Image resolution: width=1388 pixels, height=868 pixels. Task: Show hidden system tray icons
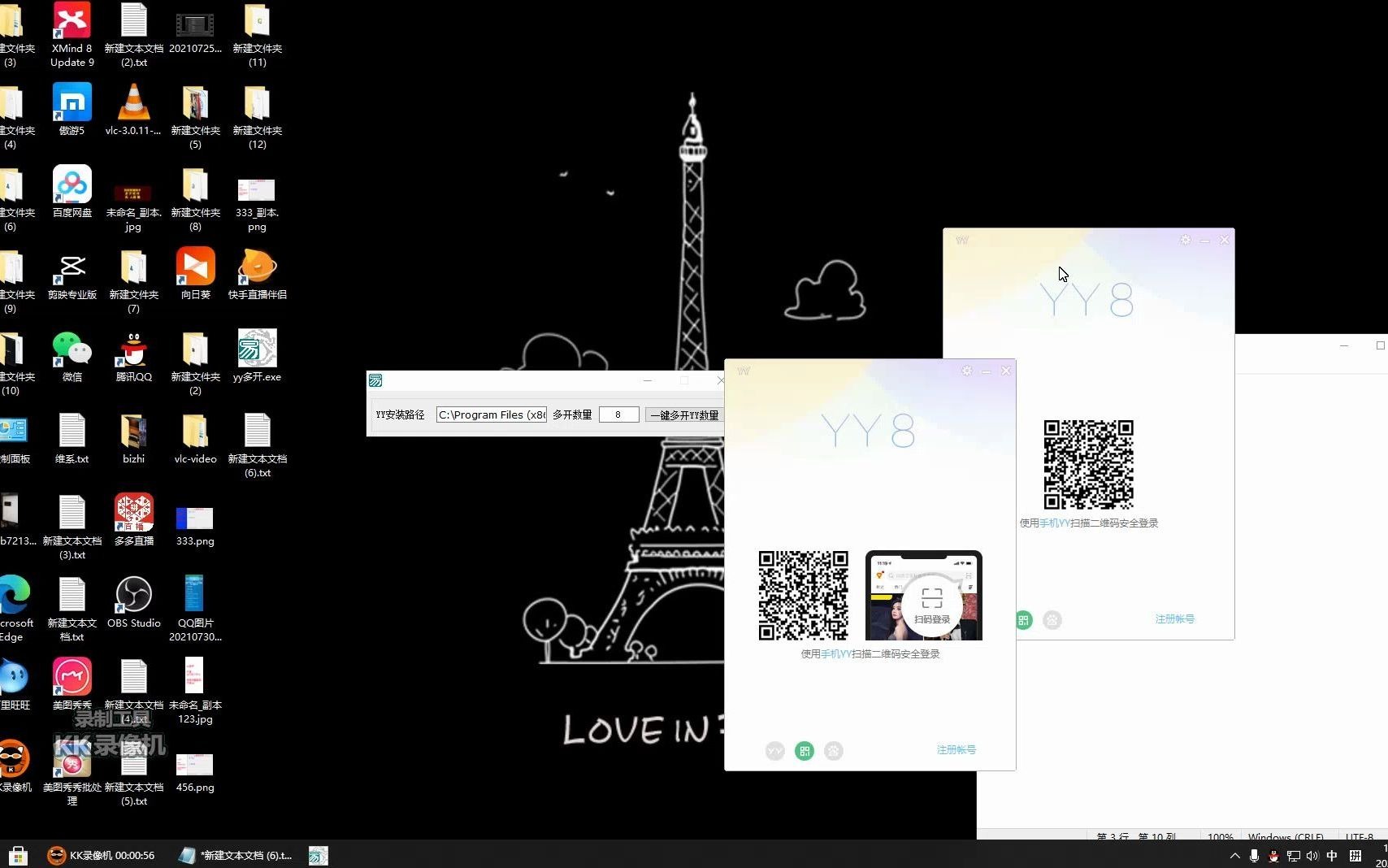(1234, 856)
